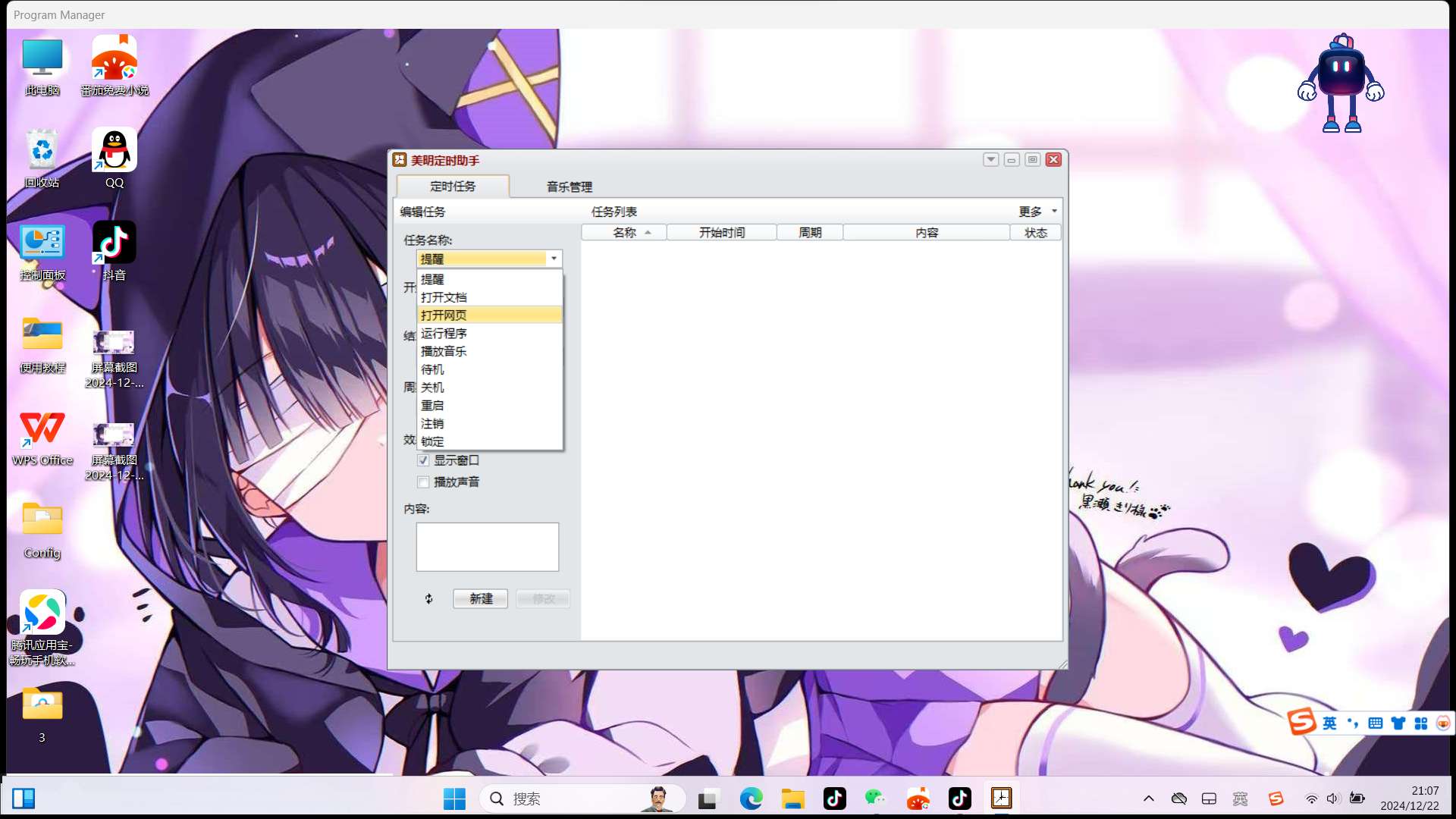Viewport: 1456px width, 819px height.
Task: Click into the 内容 text area
Action: (488, 547)
